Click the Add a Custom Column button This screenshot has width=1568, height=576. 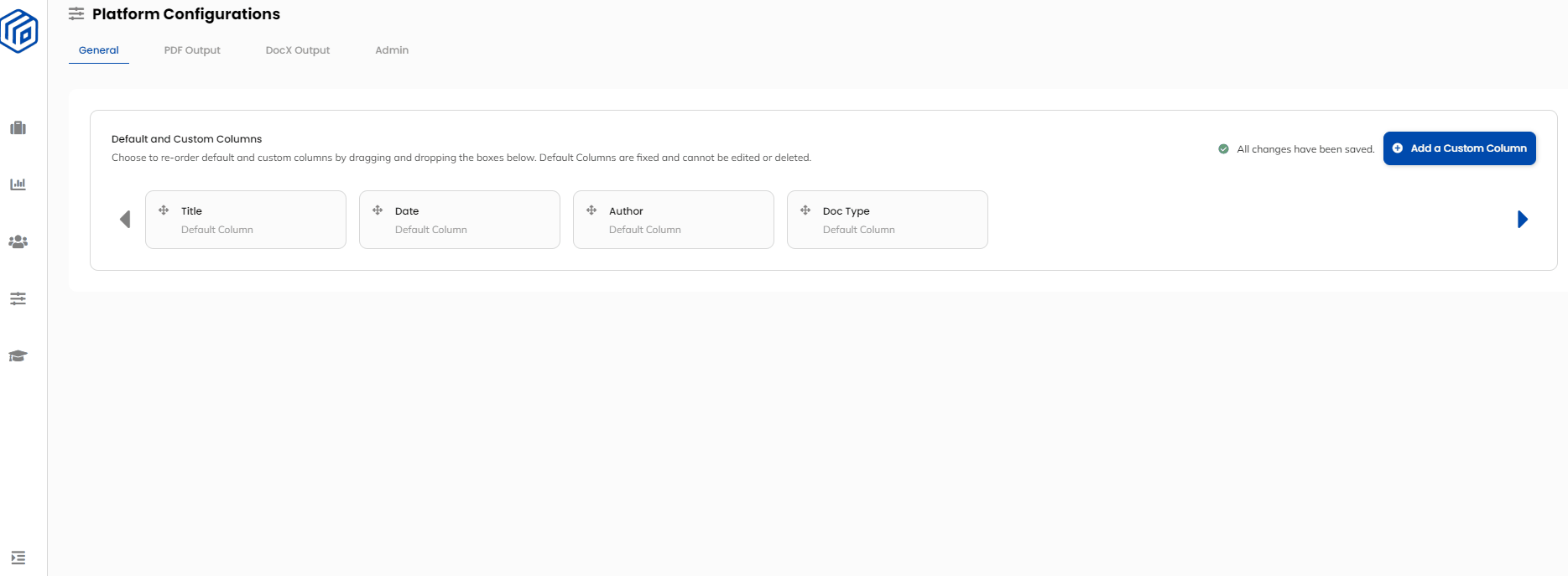(x=1460, y=148)
